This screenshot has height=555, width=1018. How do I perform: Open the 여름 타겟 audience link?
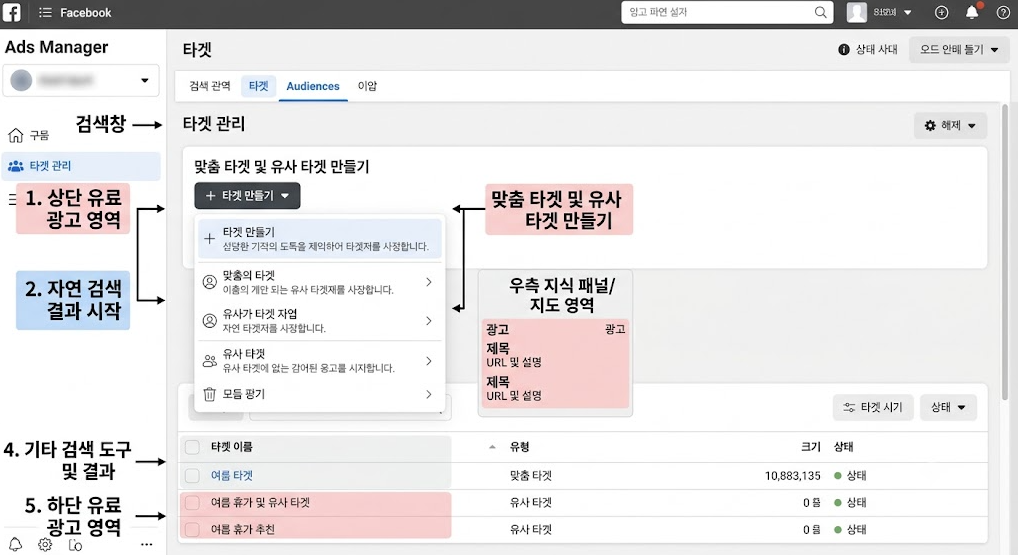(x=232, y=476)
